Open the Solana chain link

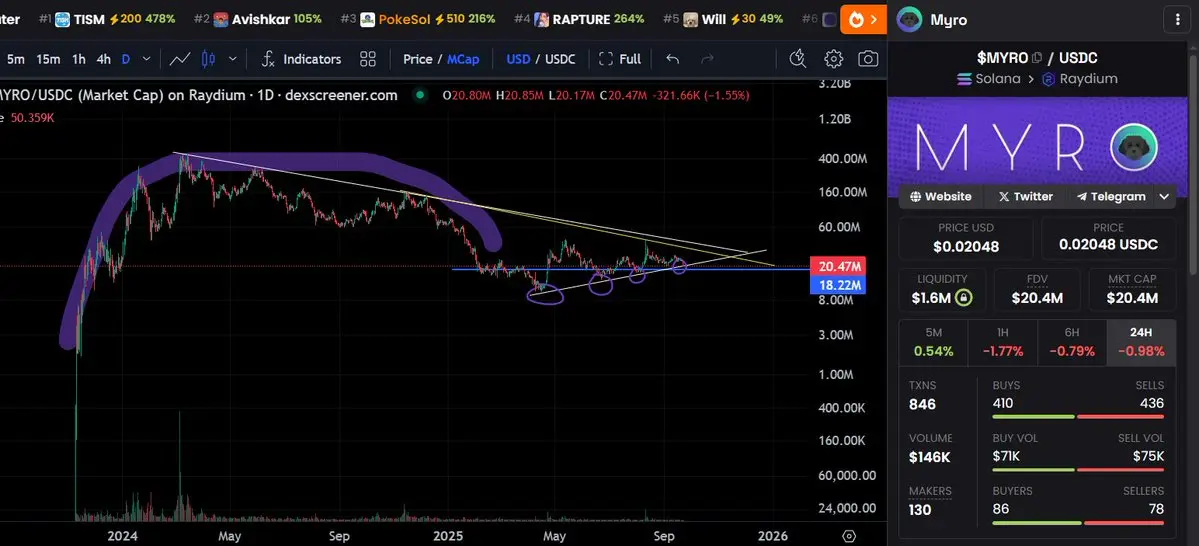point(988,79)
